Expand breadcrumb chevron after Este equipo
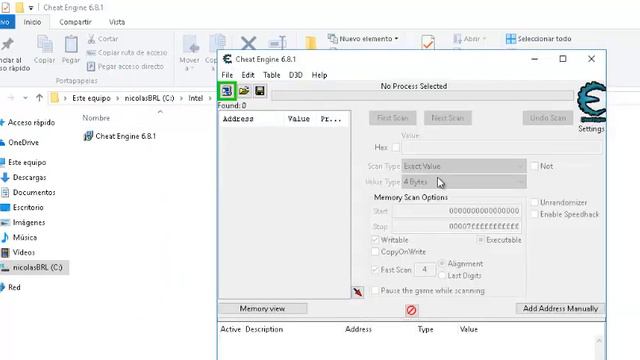Image resolution: width=640 pixels, height=360 pixels. (118, 98)
